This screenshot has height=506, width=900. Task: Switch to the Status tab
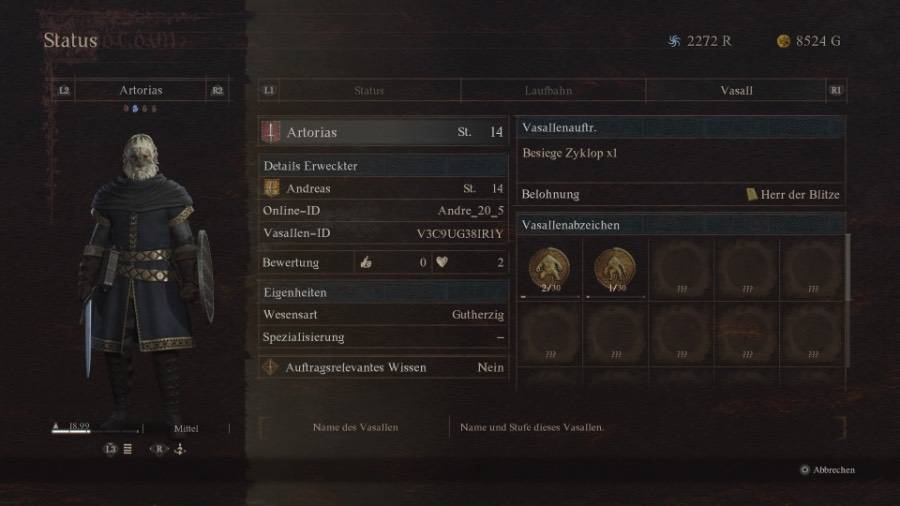tap(368, 91)
